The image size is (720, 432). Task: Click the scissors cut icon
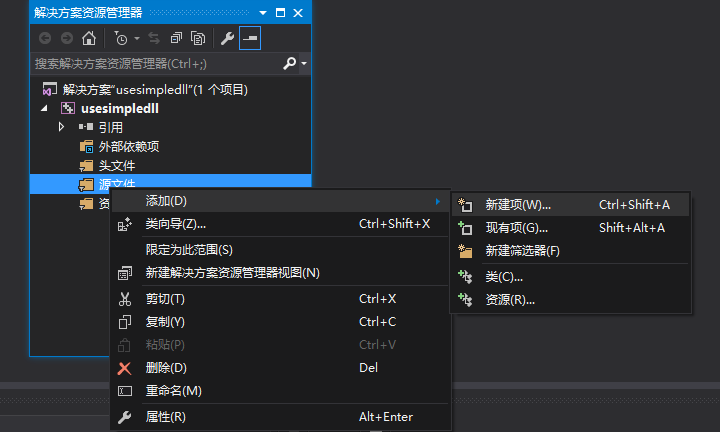(x=124, y=299)
